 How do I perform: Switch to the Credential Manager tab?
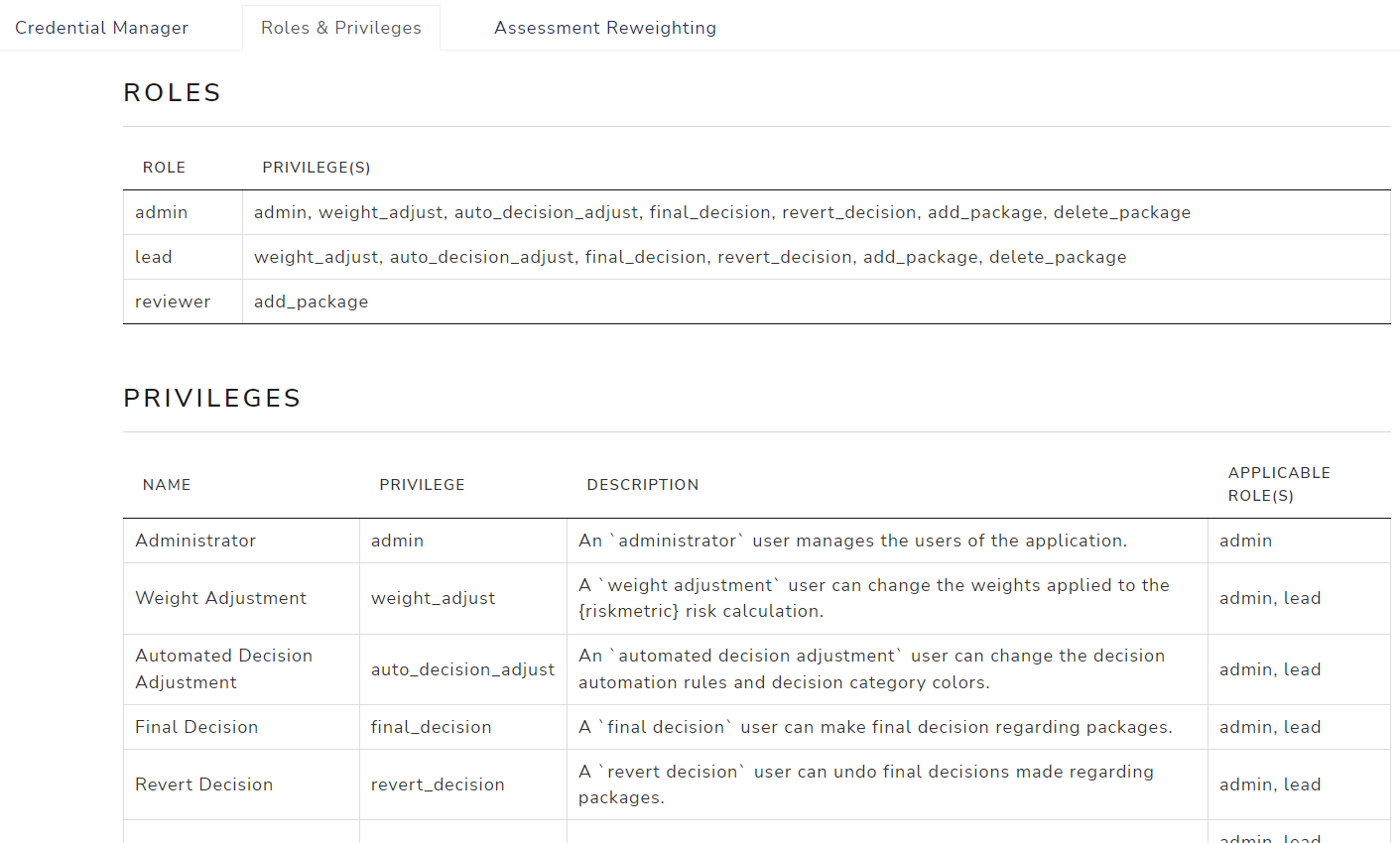101,27
